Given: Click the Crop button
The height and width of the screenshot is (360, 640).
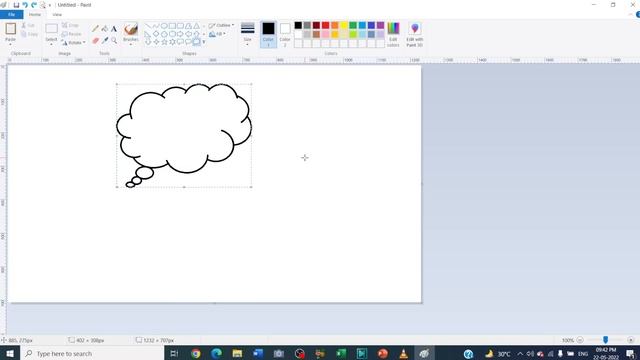Looking at the screenshot, I should (70, 25).
